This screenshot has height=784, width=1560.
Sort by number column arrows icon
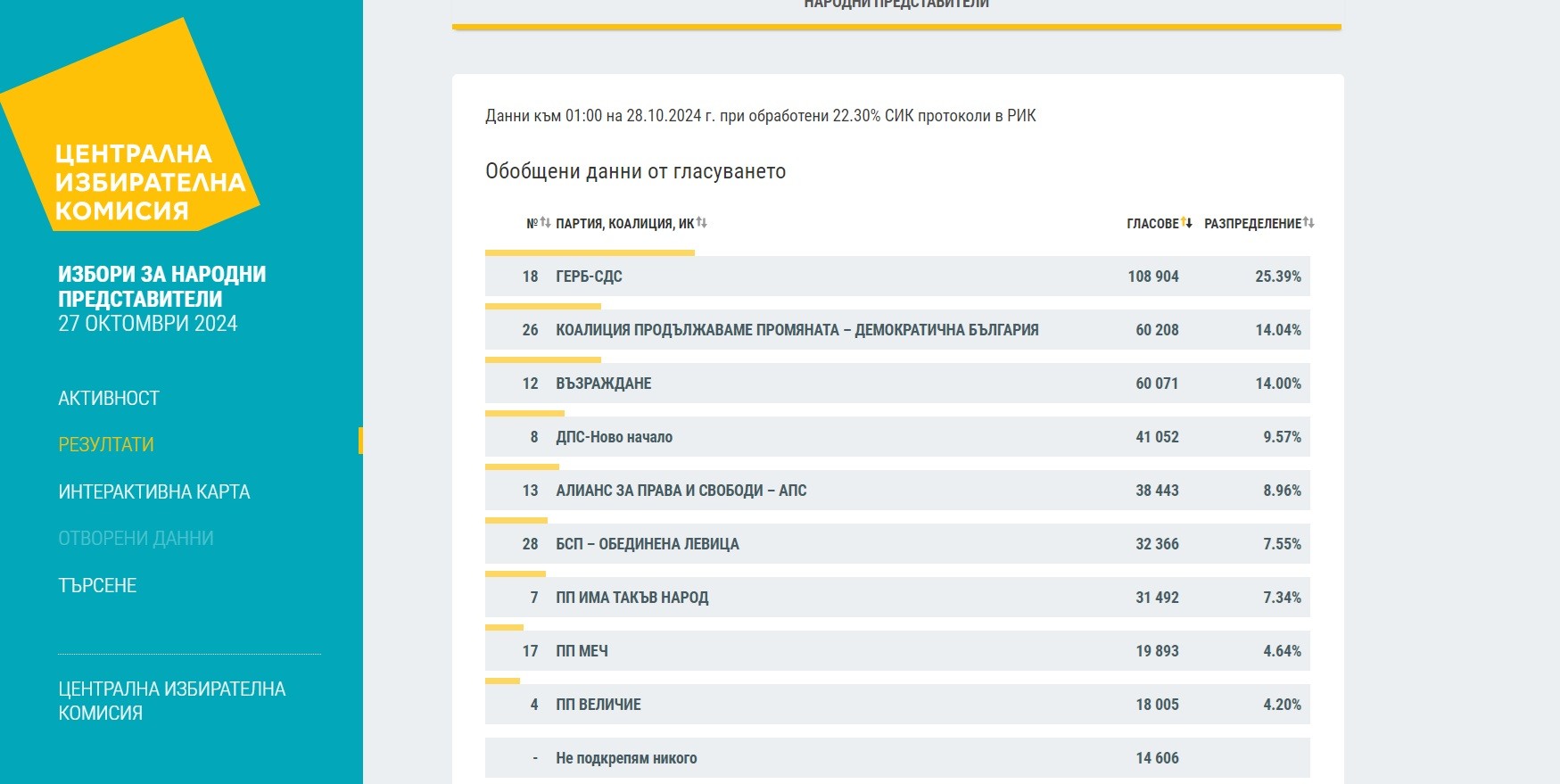[545, 222]
